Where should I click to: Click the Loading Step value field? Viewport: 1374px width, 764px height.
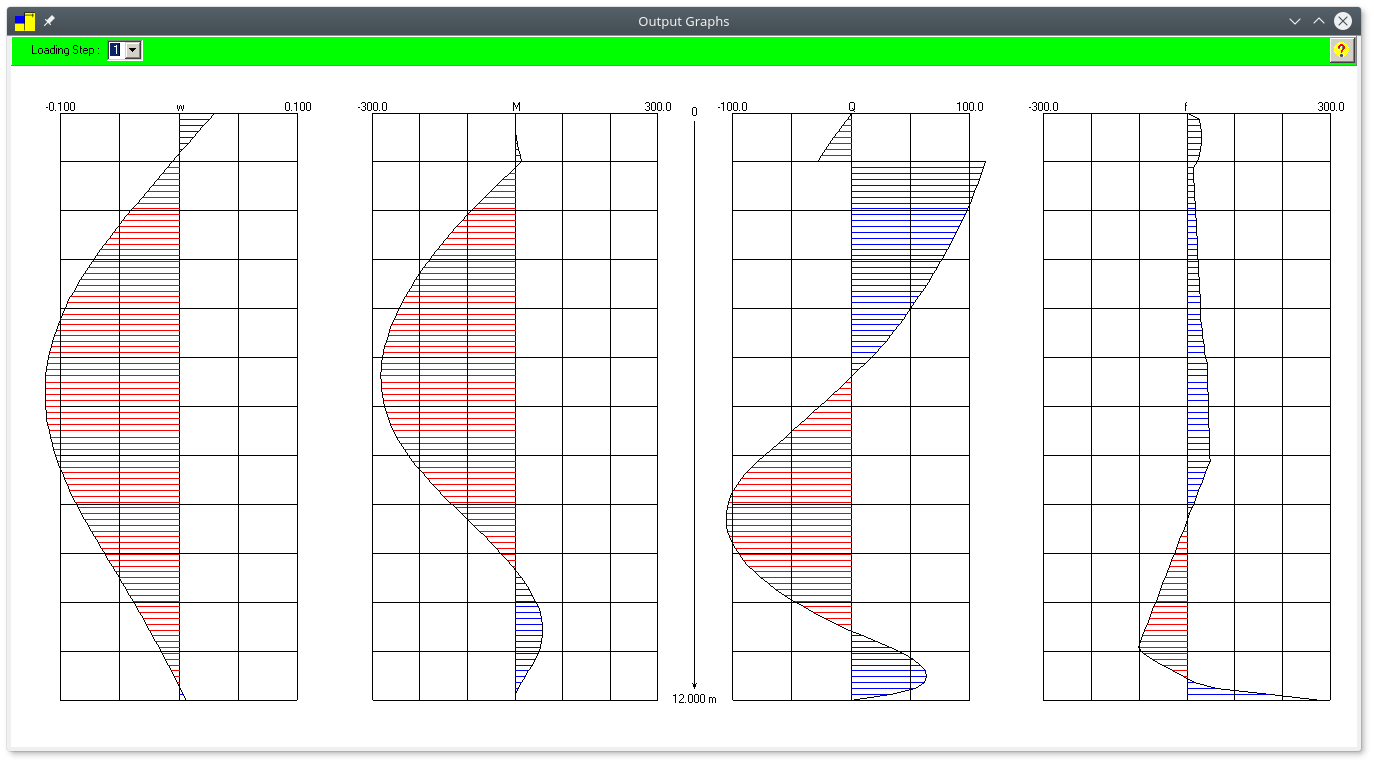point(116,50)
